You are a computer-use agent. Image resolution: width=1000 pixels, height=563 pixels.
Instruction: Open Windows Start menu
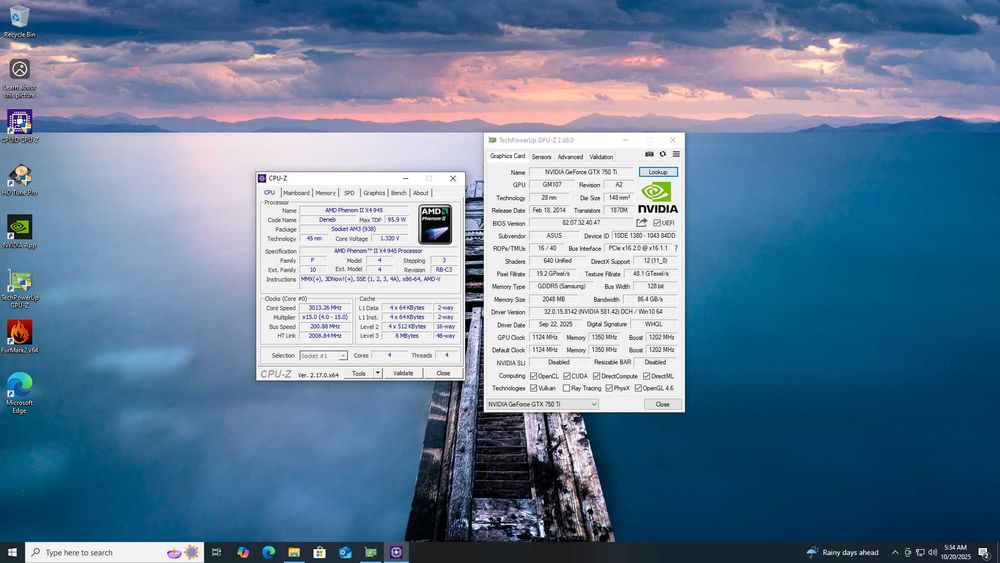tap(12, 552)
